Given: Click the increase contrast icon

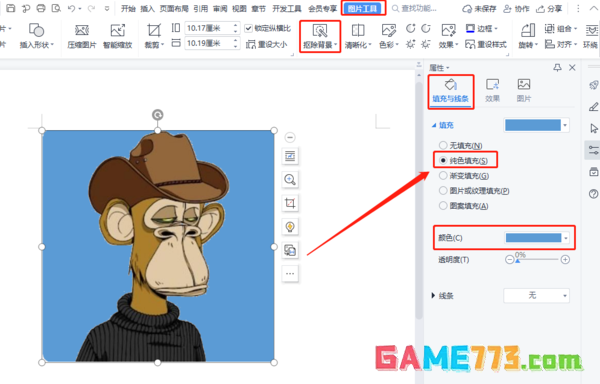Looking at the screenshot, I should (x=411, y=29).
